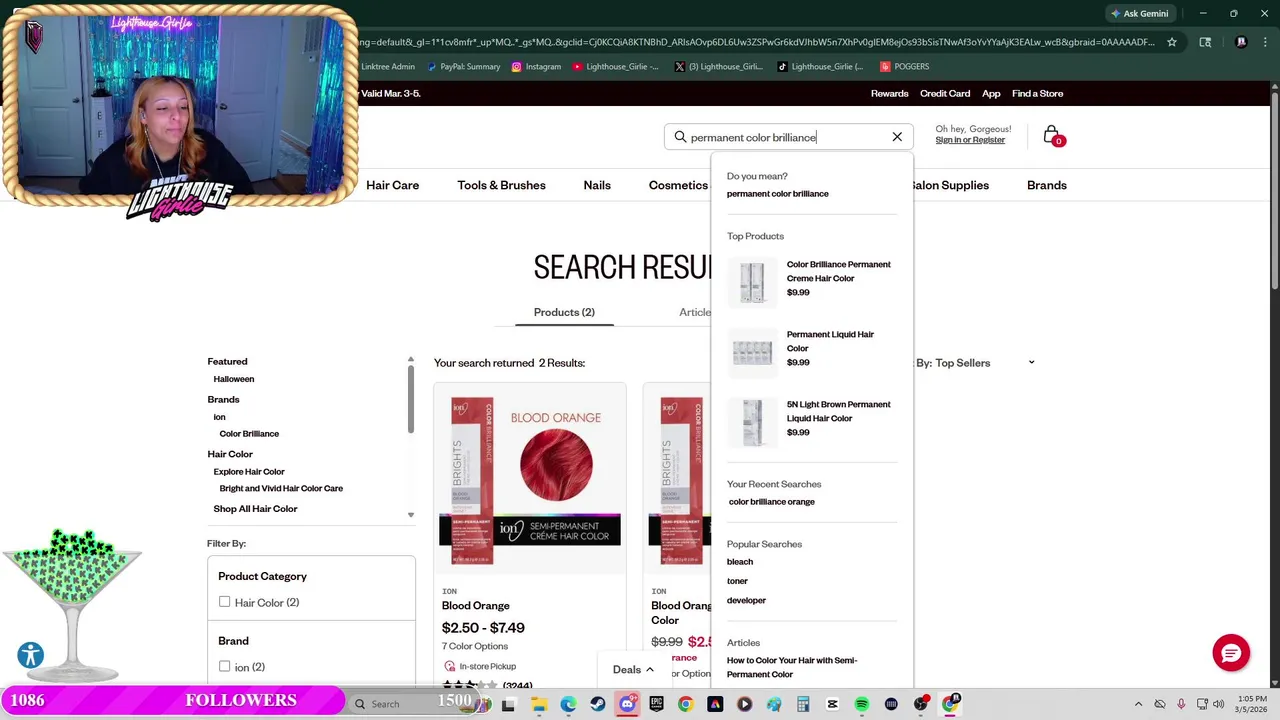Open volume control in system tray

coord(1218,704)
